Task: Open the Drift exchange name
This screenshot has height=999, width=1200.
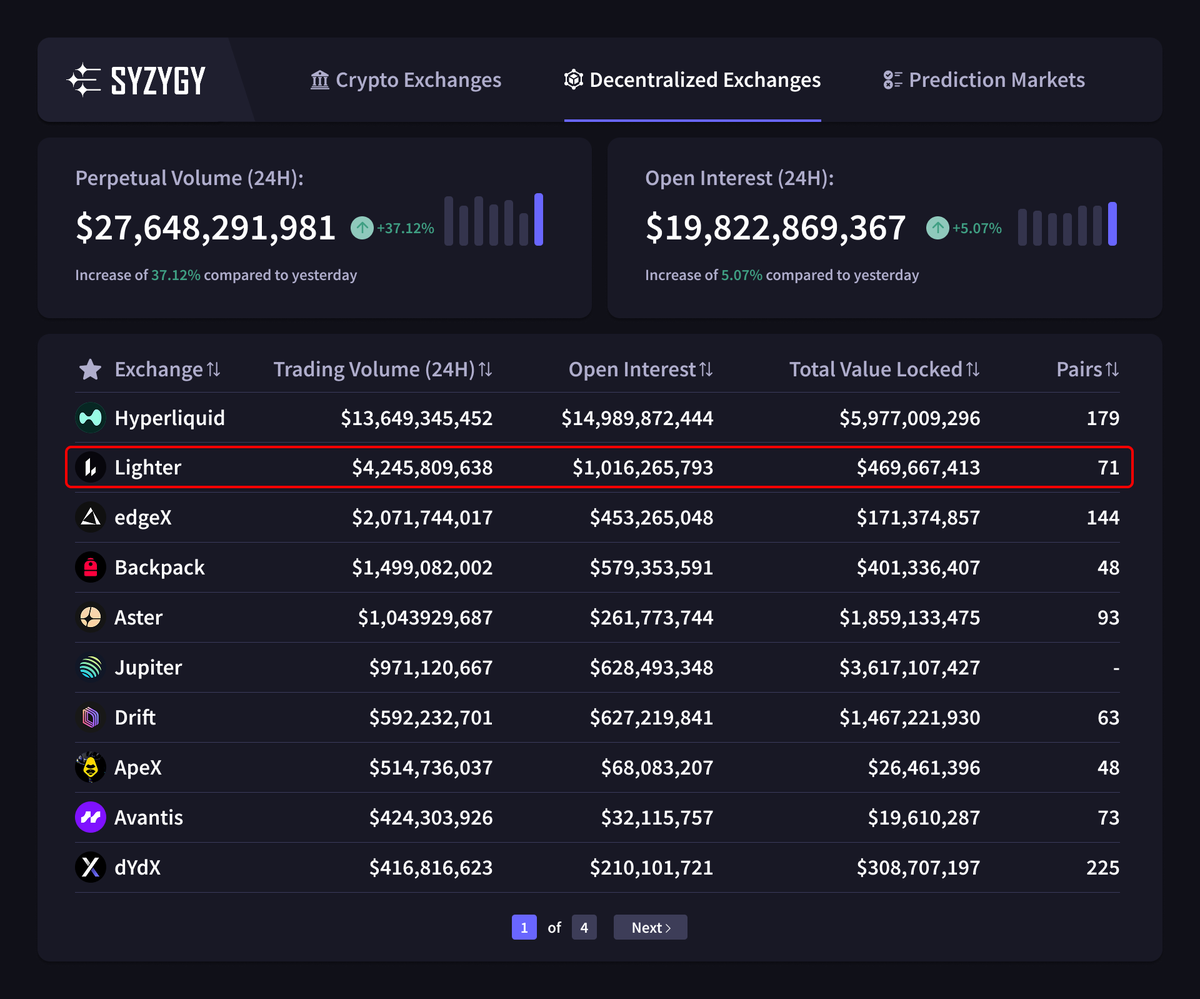Action: (x=135, y=717)
